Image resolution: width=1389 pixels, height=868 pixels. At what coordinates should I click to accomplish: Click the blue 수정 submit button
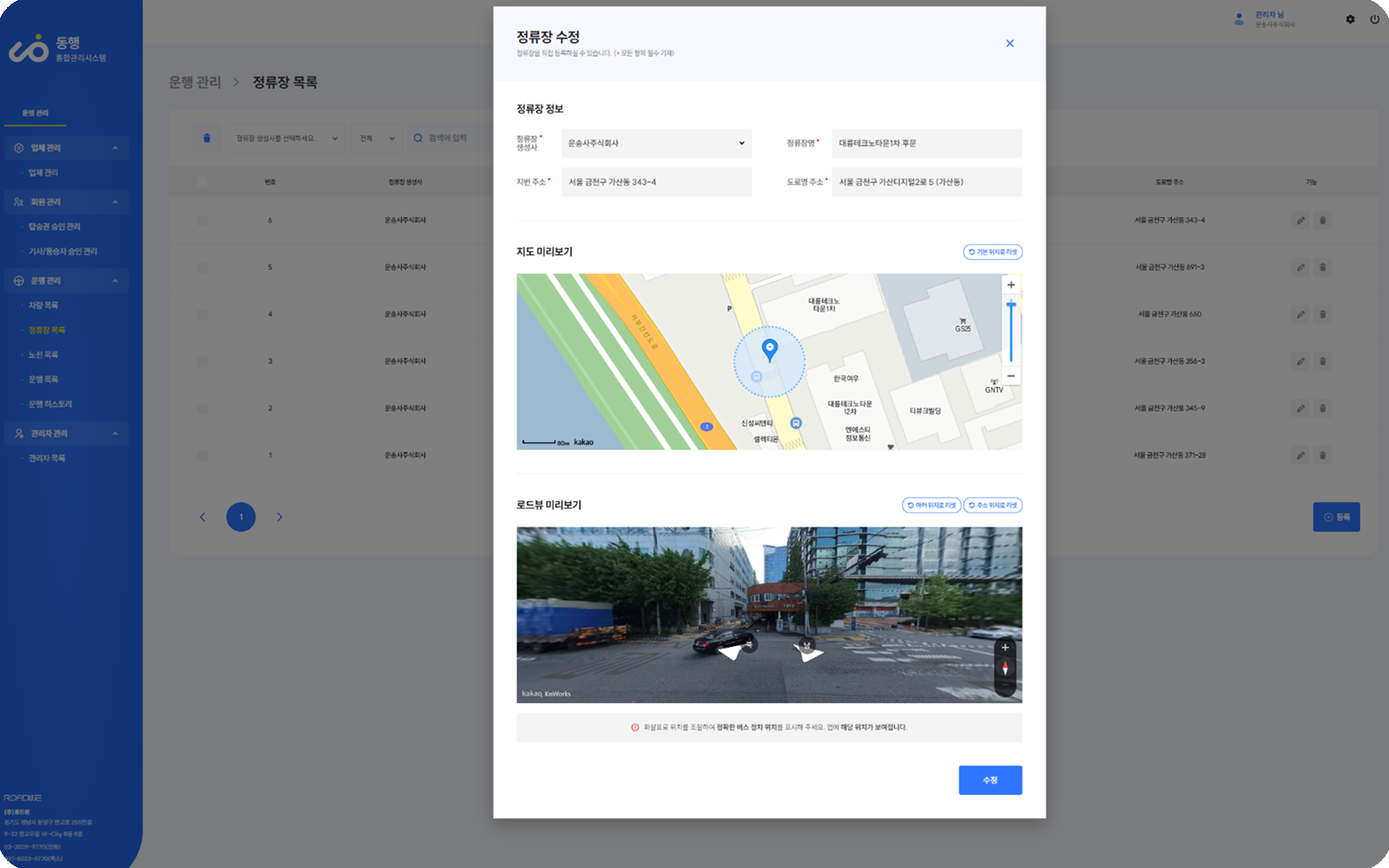(990, 780)
